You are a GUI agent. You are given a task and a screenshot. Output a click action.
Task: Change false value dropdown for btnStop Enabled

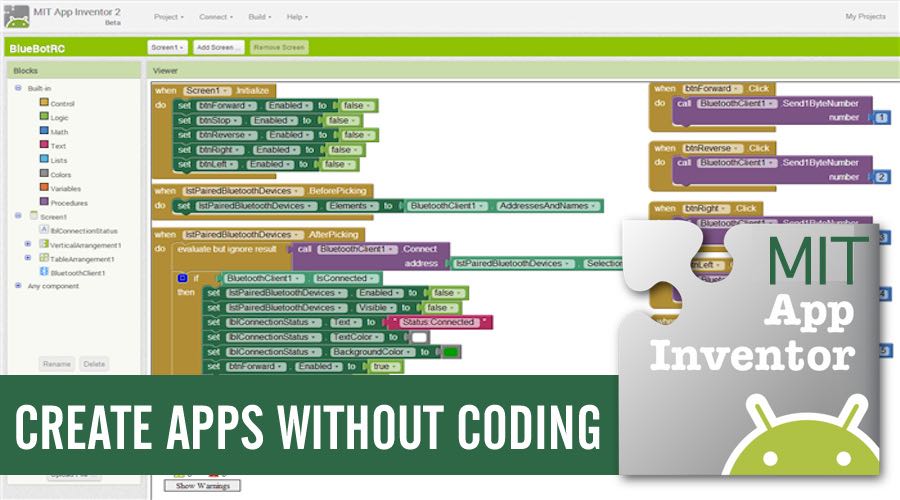pos(343,121)
